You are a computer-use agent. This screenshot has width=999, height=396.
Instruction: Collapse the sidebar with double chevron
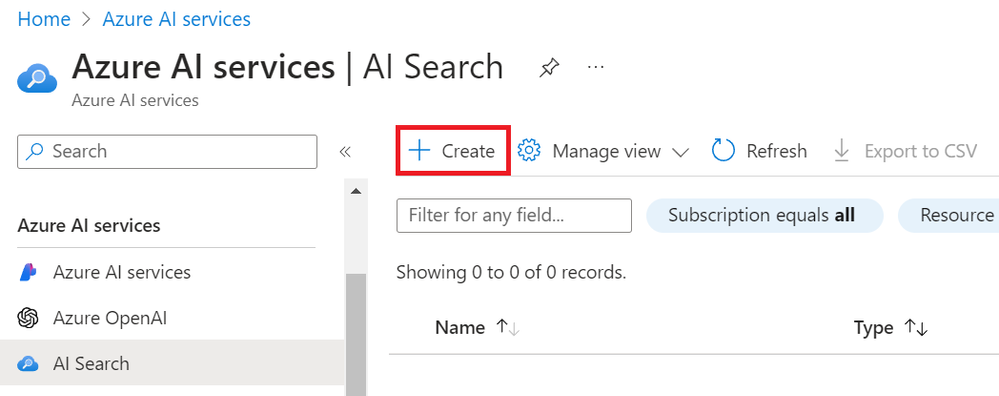tap(345, 152)
